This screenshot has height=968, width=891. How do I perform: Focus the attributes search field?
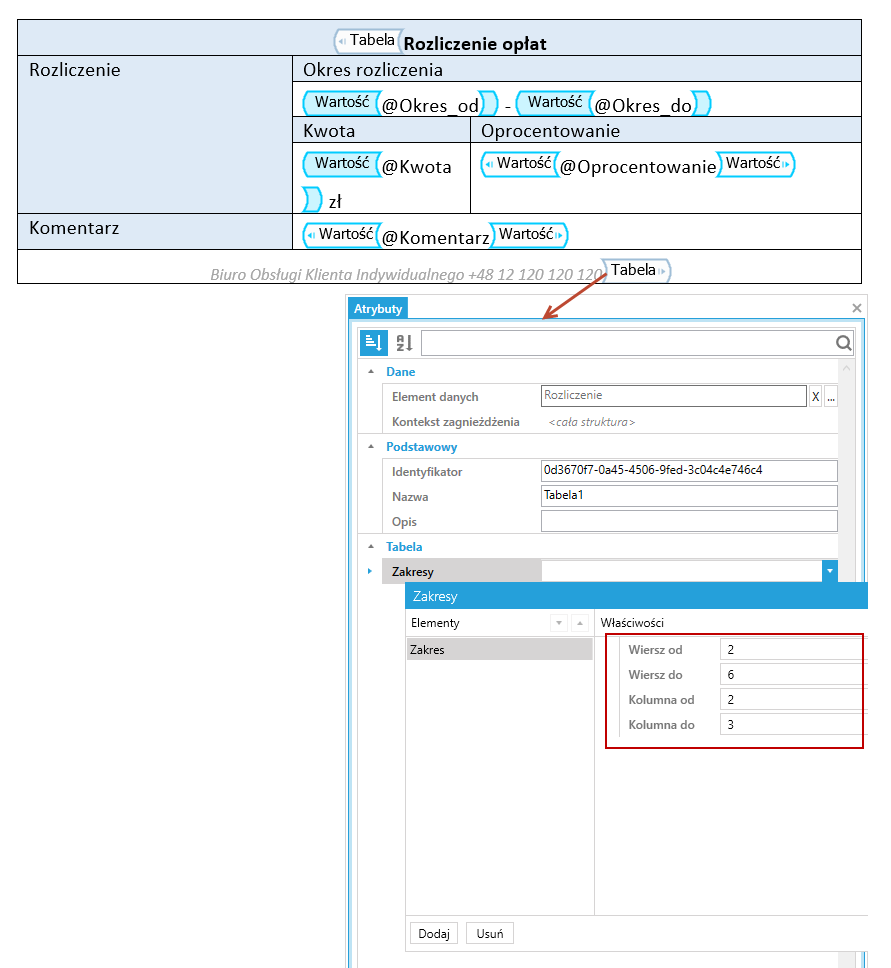coord(627,343)
